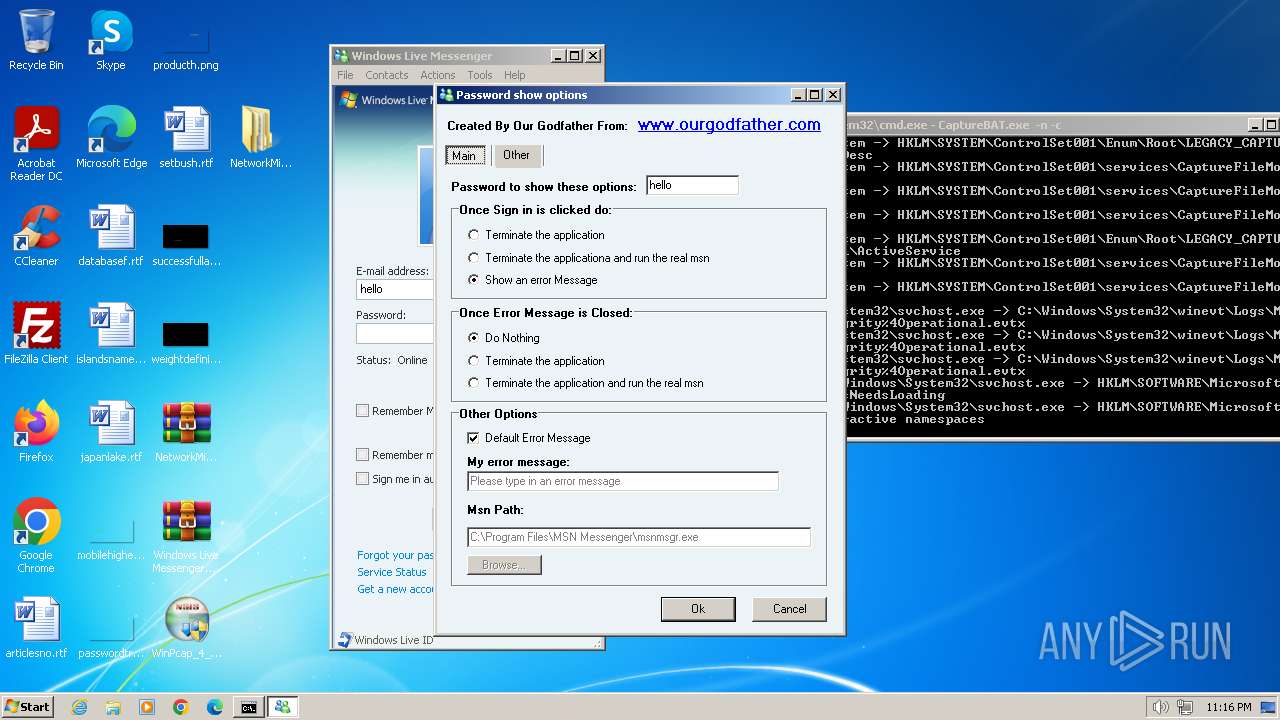Switch to the Other tab
The width and height of the screenshot is (1280, 720).
[x=517, y=155]
